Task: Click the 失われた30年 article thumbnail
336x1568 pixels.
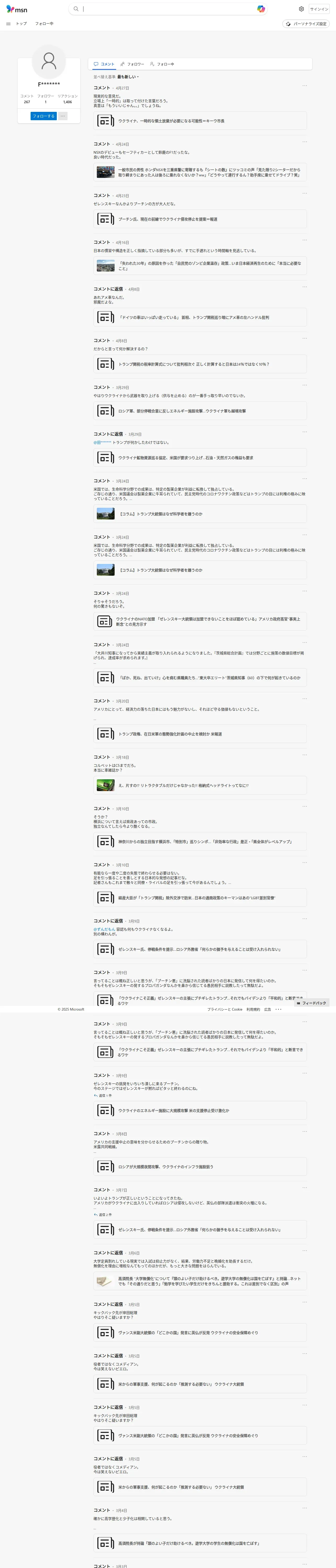Action: (x=105, y=266)
